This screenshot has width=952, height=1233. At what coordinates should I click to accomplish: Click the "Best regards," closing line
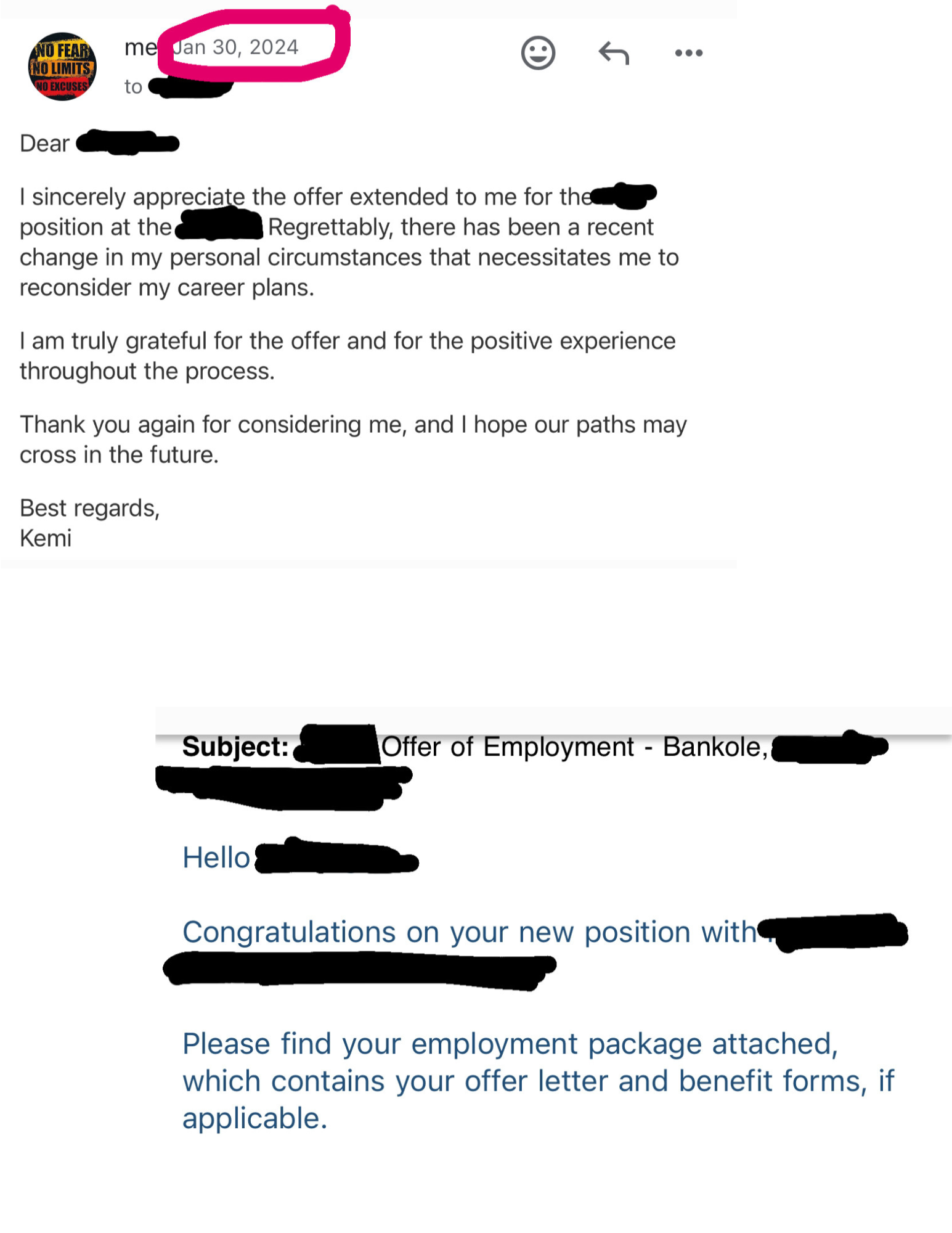tap(90, 509)
